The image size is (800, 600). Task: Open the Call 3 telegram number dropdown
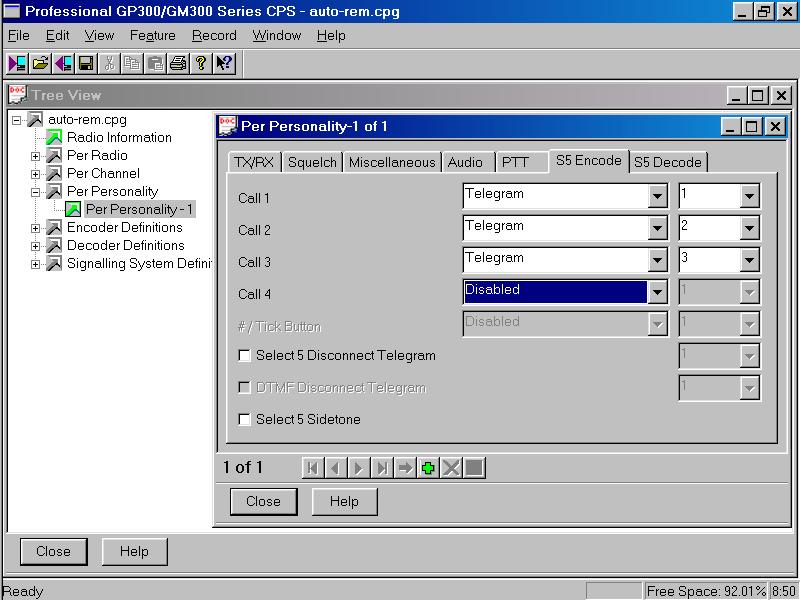tap(749, 261)
